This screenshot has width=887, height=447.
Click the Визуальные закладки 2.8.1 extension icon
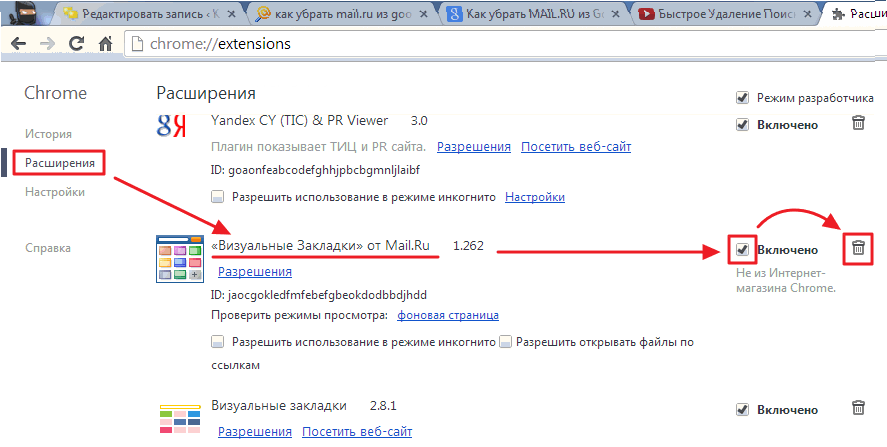pyautogui.click(x=180, y=419)
